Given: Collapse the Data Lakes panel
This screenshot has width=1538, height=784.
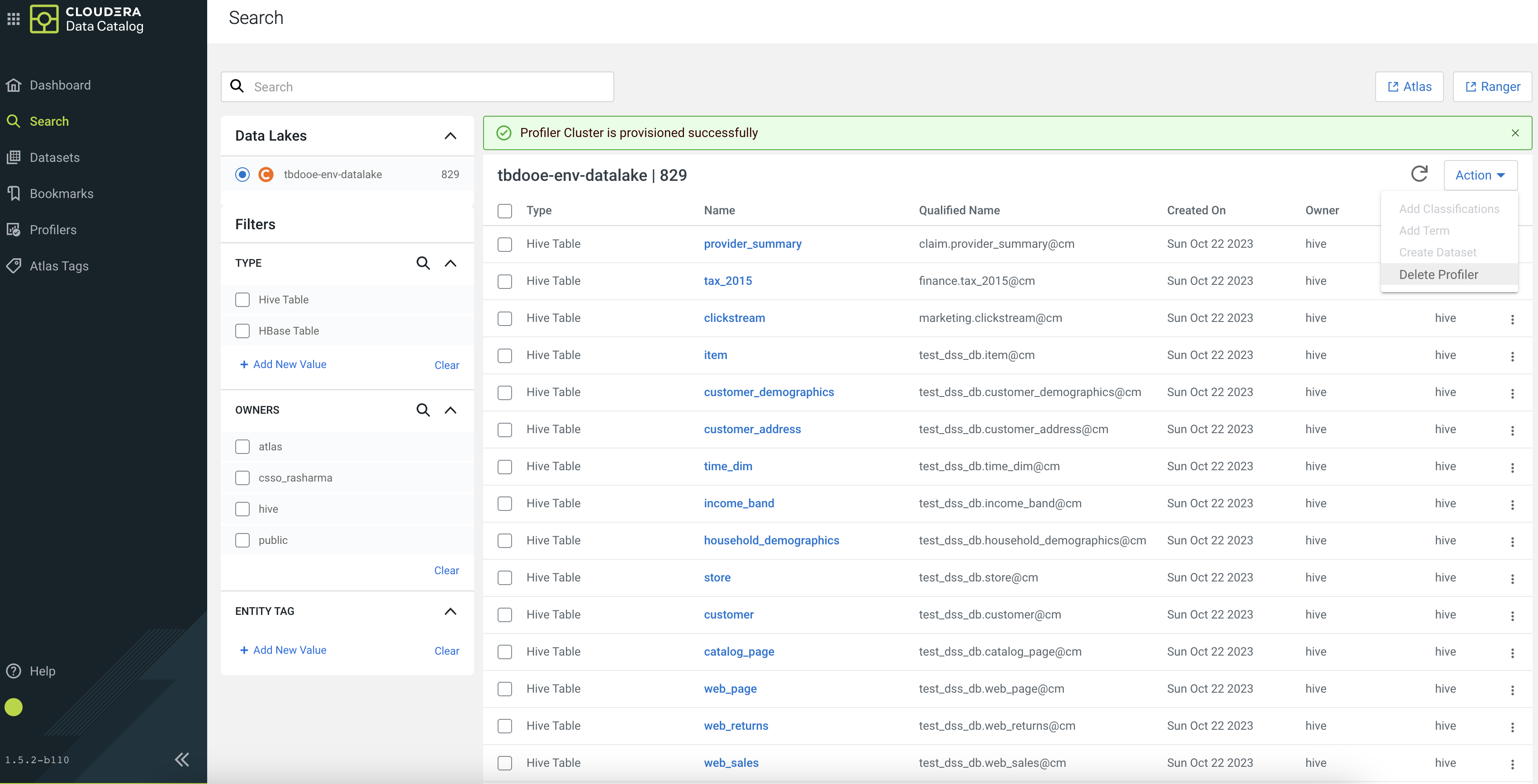Looking at the screenshot, I should 450,136.
